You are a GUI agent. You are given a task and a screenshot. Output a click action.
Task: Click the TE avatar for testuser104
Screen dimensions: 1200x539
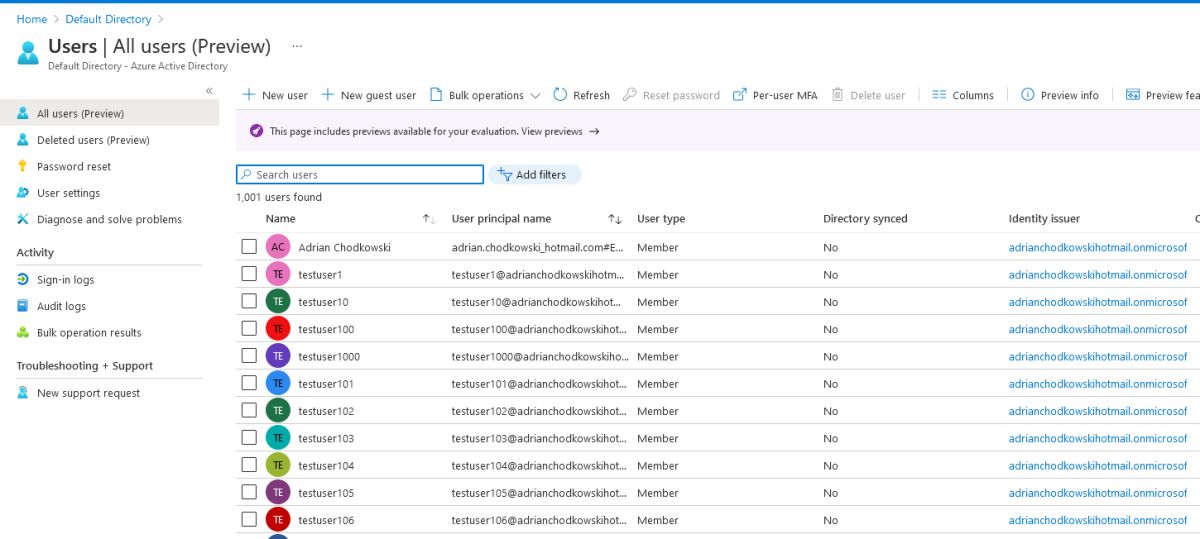(x=278, y=466)
